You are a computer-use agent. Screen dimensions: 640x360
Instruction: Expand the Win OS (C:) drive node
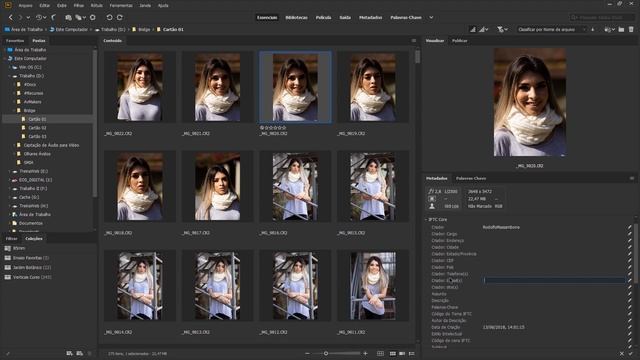(x=9, y=67)
